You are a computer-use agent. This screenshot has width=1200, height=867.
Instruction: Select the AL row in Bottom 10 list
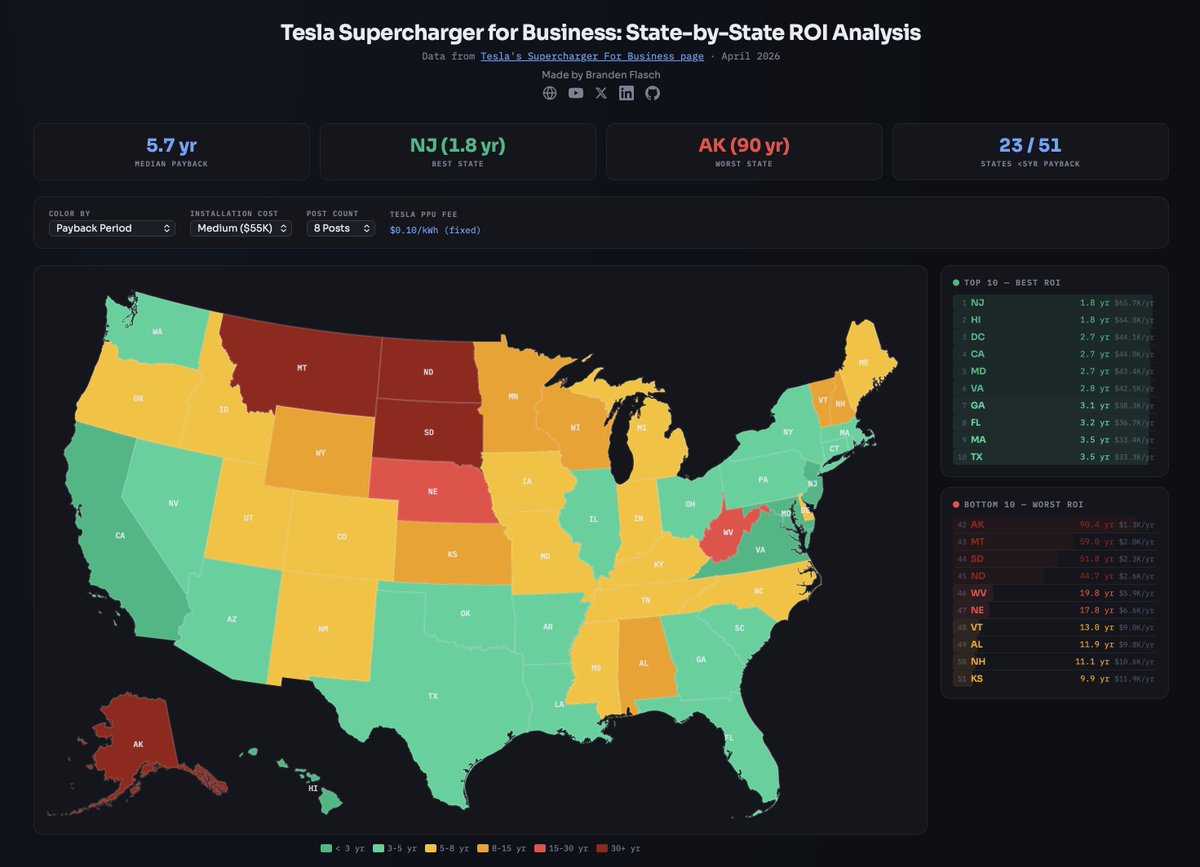pyautogui.click(x=1054, y=644)
